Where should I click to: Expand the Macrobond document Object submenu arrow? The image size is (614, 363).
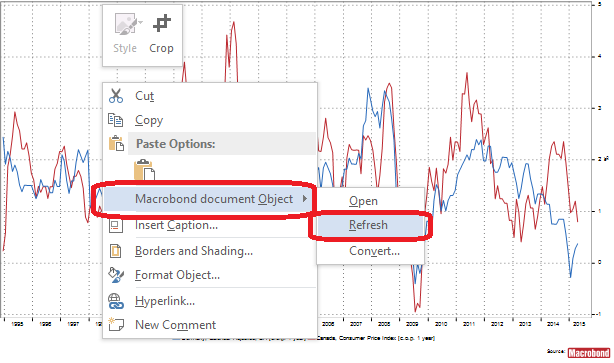click(x=305, y=199)
